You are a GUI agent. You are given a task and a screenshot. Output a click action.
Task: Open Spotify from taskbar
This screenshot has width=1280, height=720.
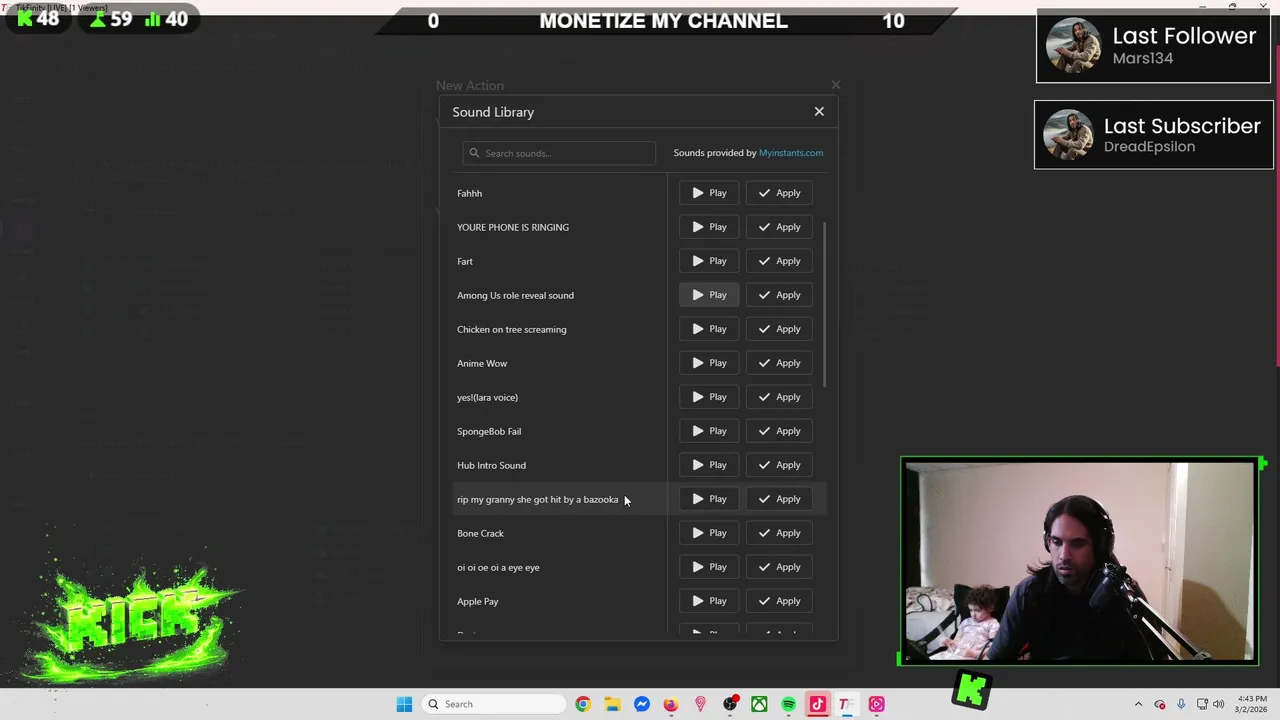(789, 704)
